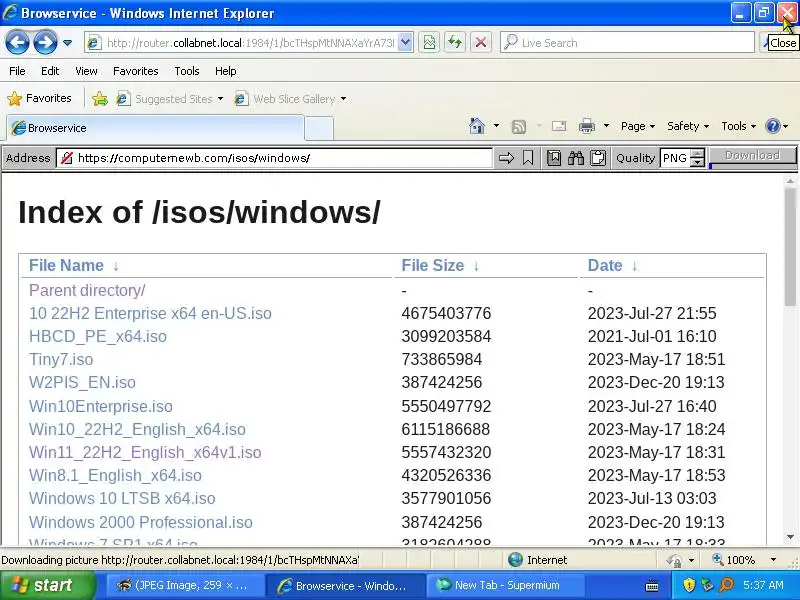
Task: Open the Browservice bookmarks list icon
Action: (x=554, y=158)
